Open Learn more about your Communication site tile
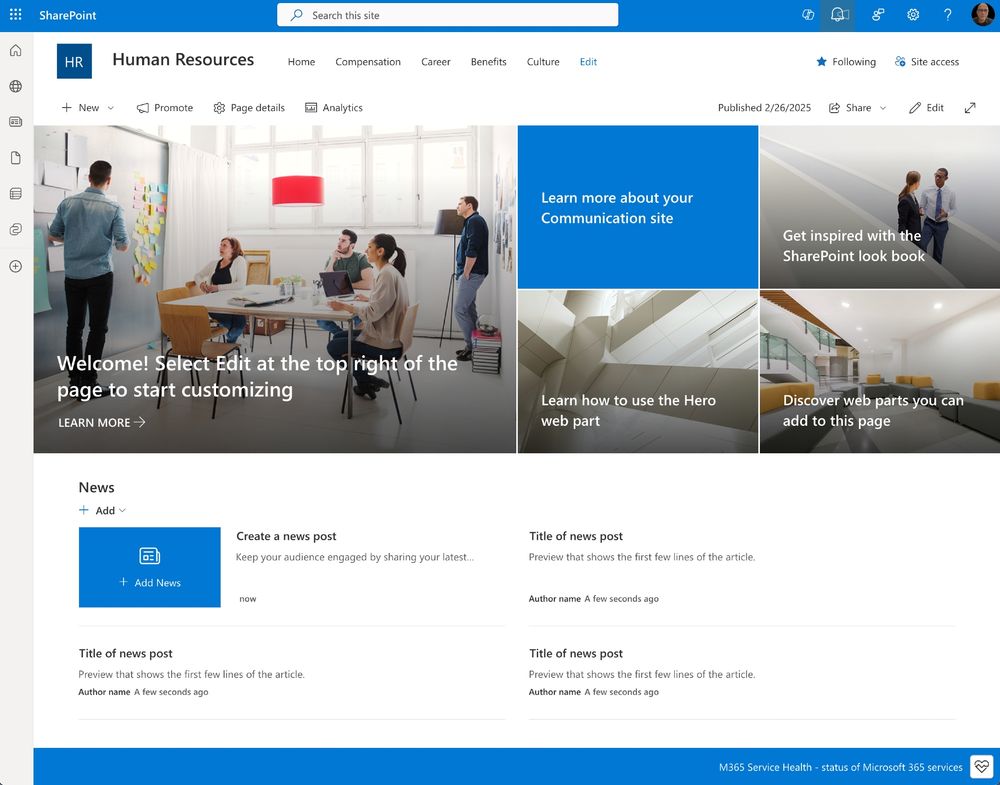 click(x=638, y=207)
